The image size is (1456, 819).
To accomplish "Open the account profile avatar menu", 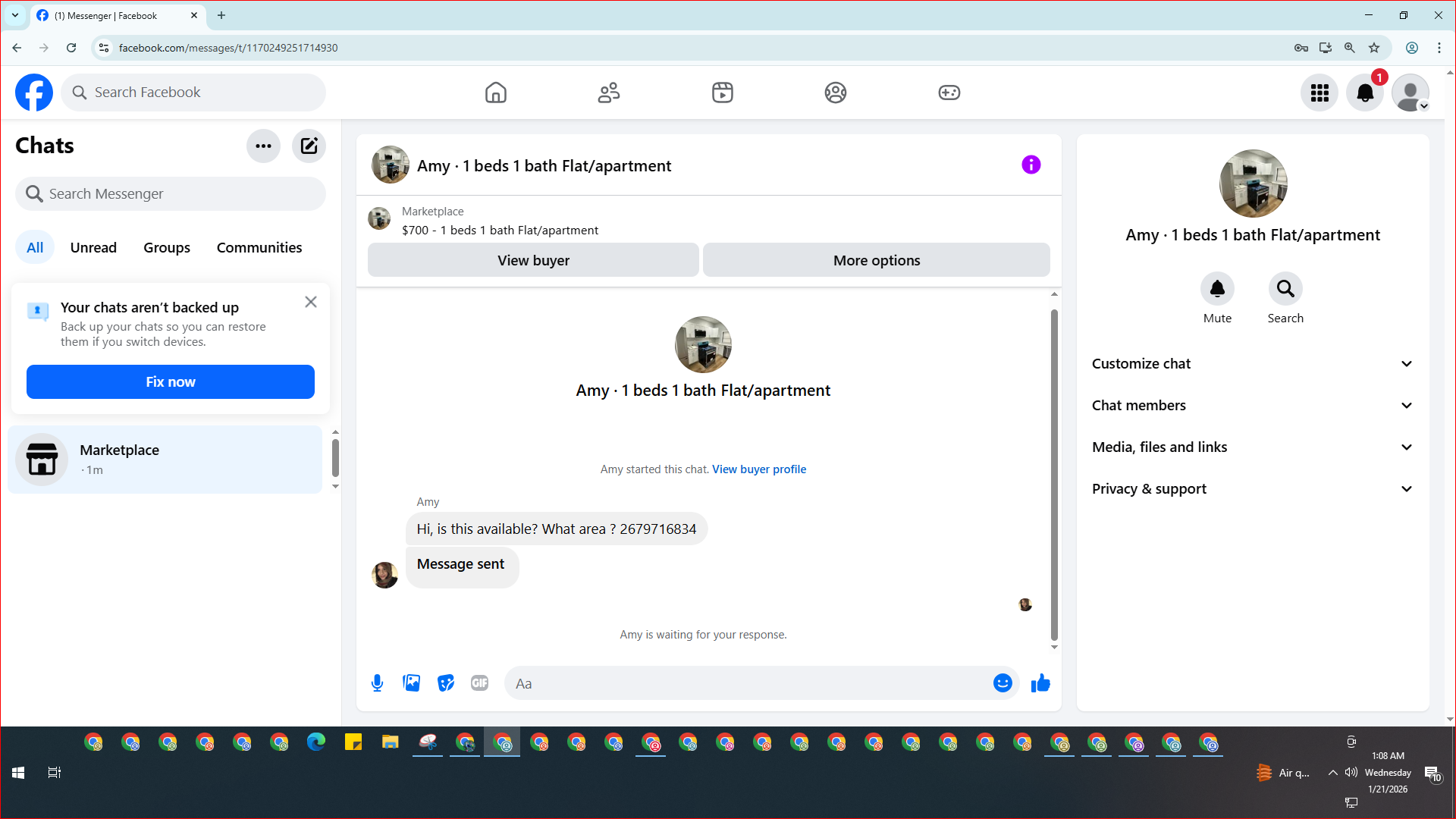I will pyautogui.click(x=1410, y=93).
